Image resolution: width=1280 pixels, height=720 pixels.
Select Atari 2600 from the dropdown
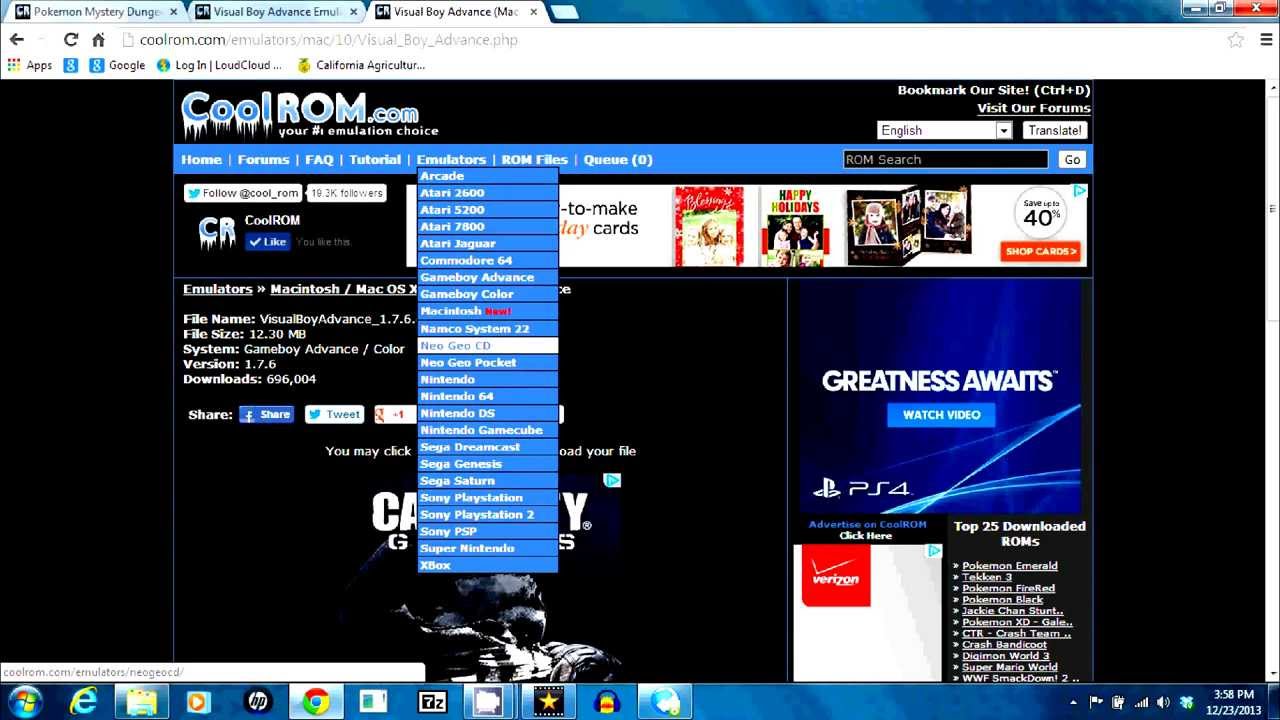487,193
